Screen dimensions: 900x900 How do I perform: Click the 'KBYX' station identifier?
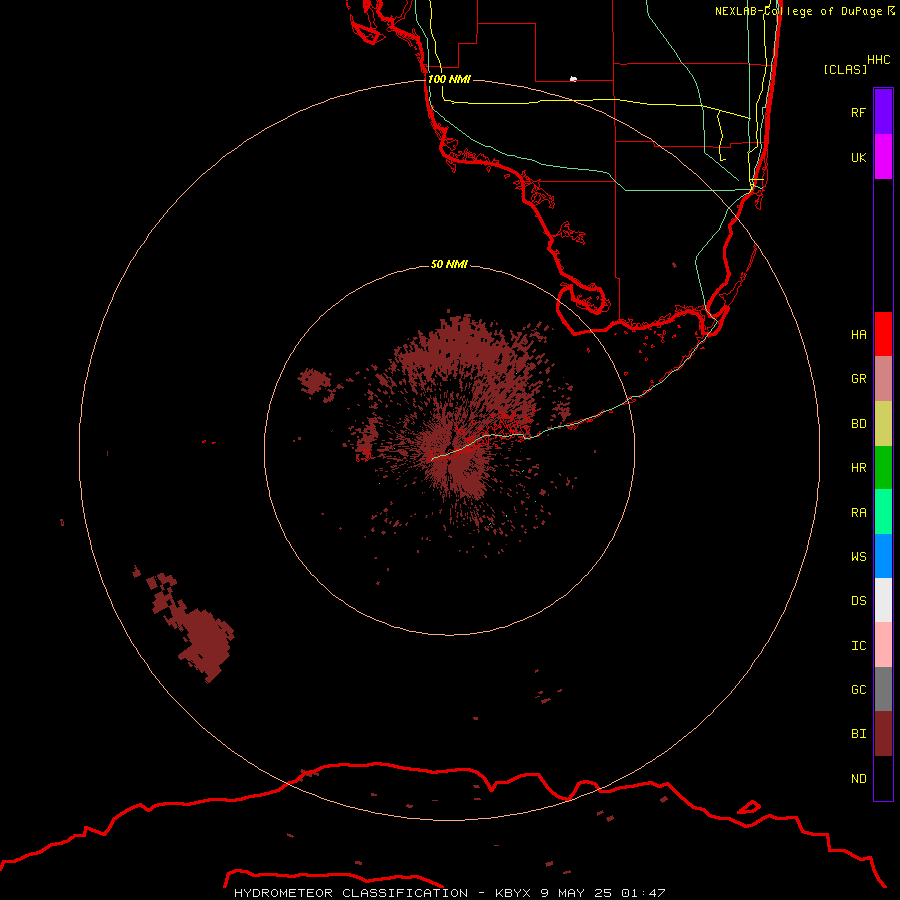click(x=513, y=893)
